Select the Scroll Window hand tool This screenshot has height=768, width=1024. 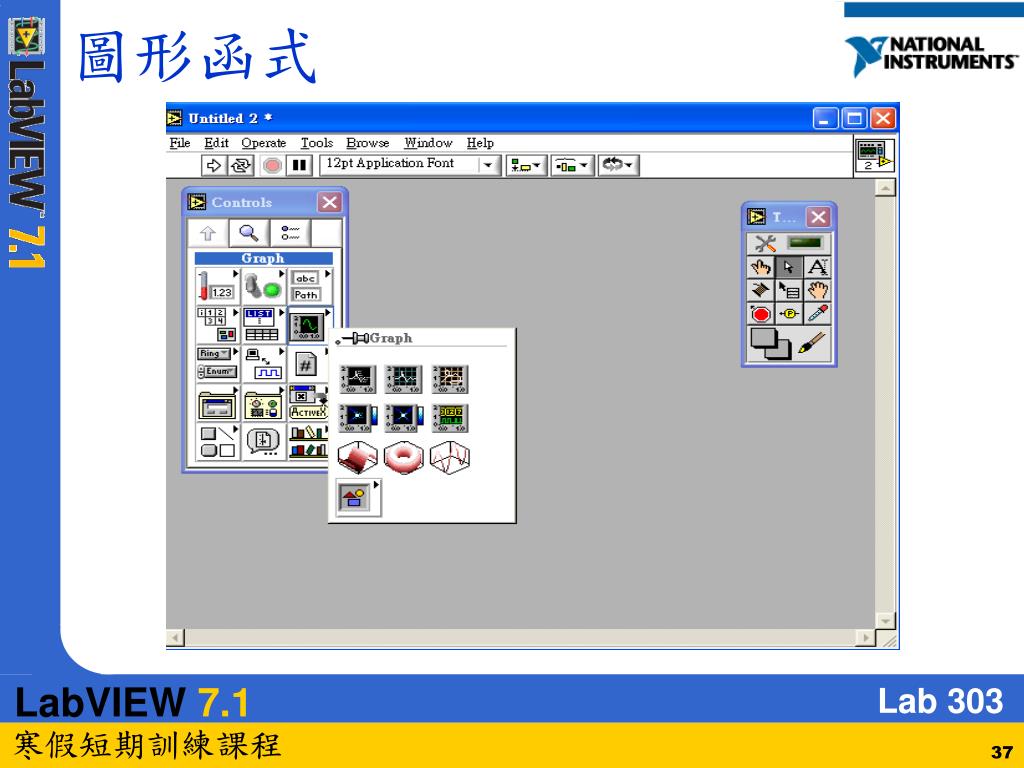pos(818,291)
